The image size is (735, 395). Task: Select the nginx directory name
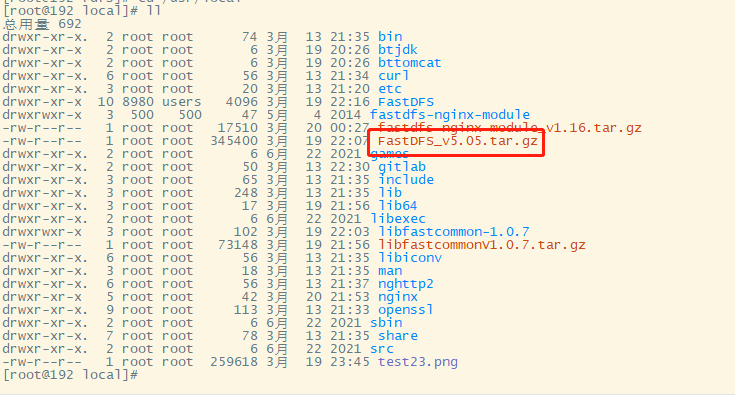(398, 297)
